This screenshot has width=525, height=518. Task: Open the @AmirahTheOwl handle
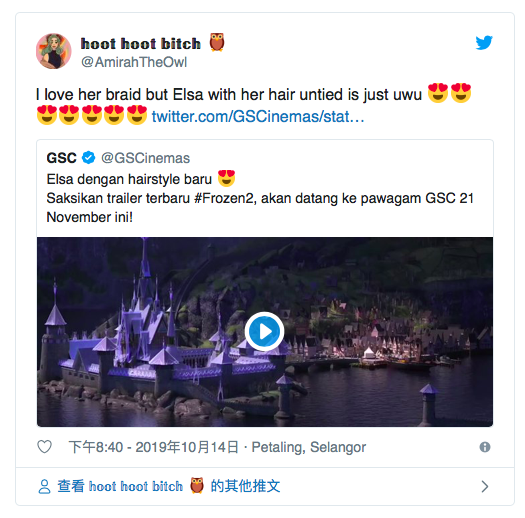(x=134, y=62)
